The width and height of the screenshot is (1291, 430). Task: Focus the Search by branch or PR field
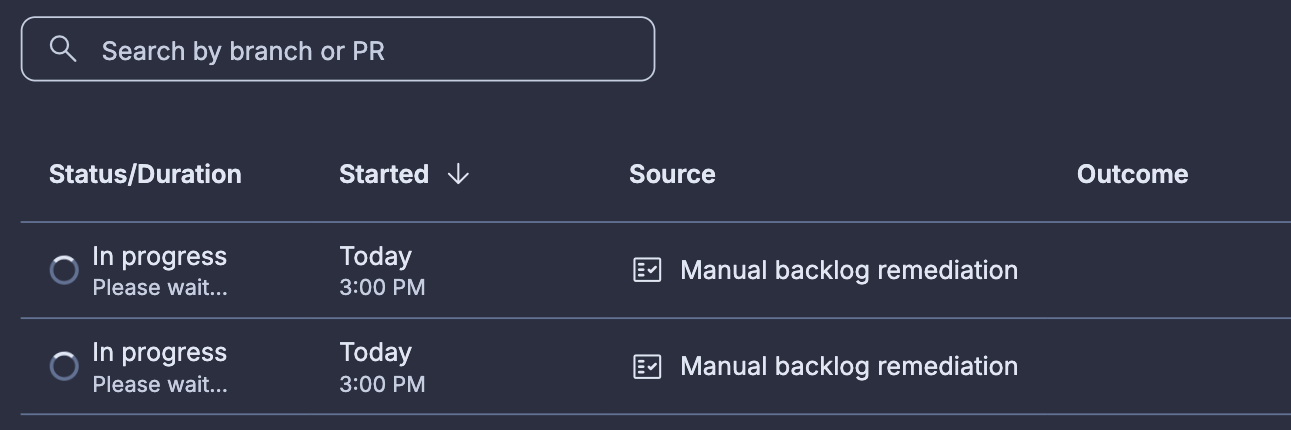point(338,49)
